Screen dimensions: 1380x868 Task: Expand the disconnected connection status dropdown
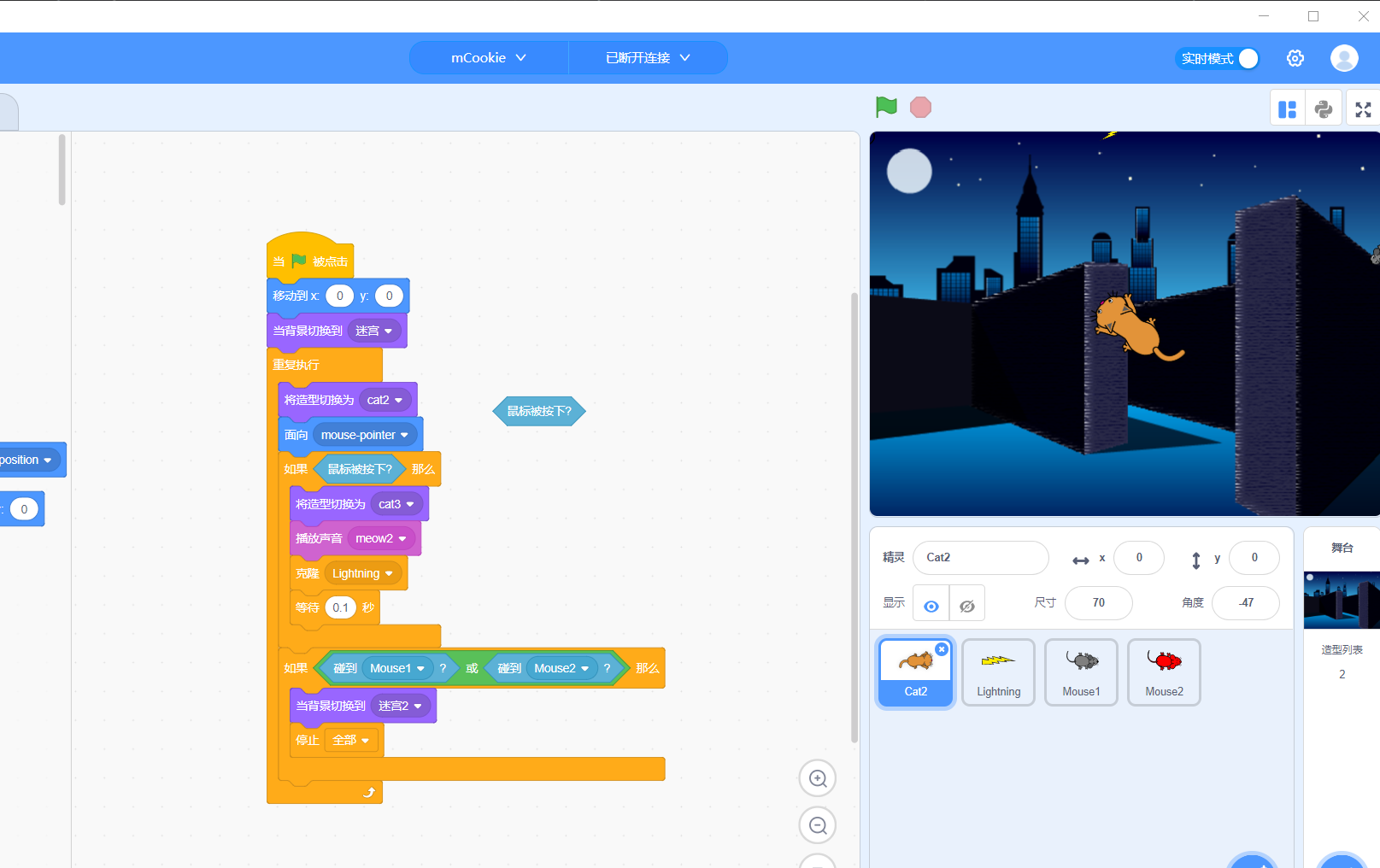[648, 58]
